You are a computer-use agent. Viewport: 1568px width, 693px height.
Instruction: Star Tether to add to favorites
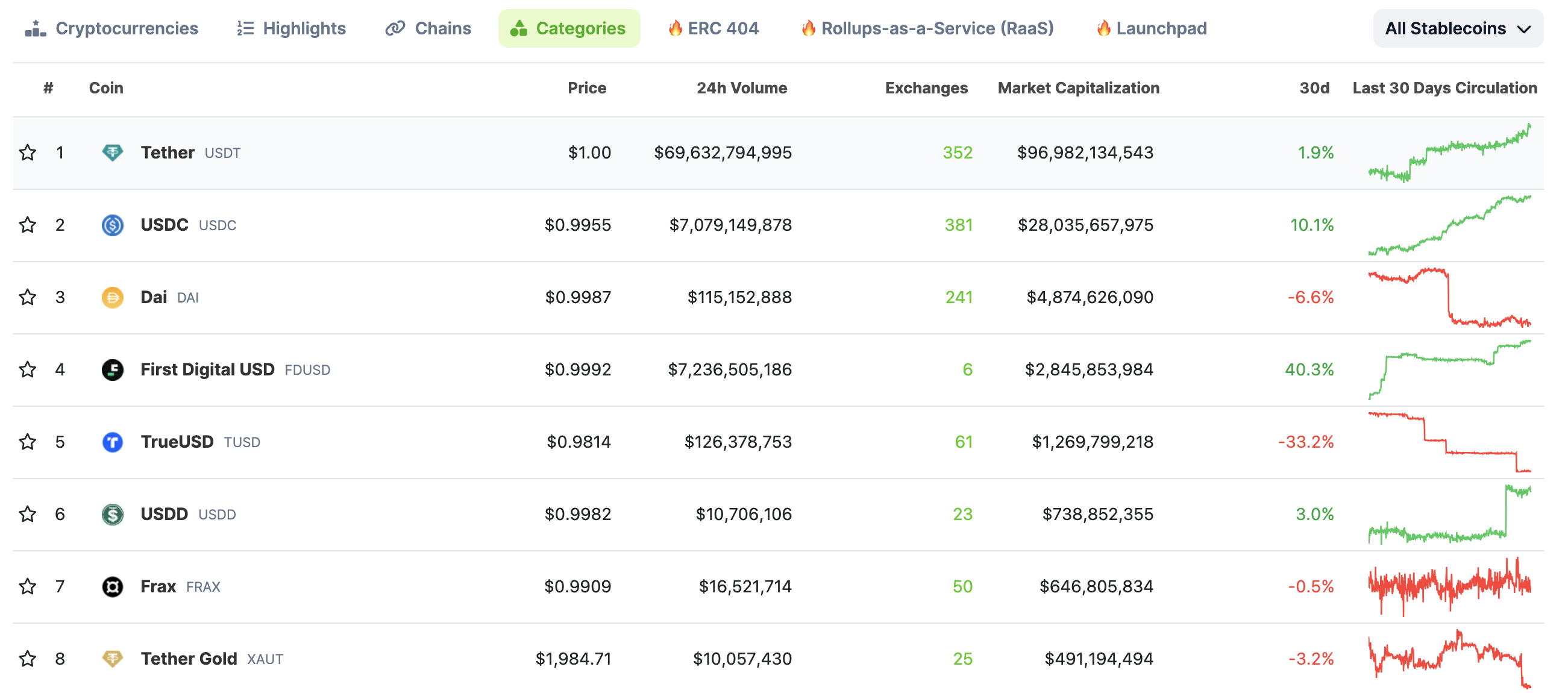[27, 152]
